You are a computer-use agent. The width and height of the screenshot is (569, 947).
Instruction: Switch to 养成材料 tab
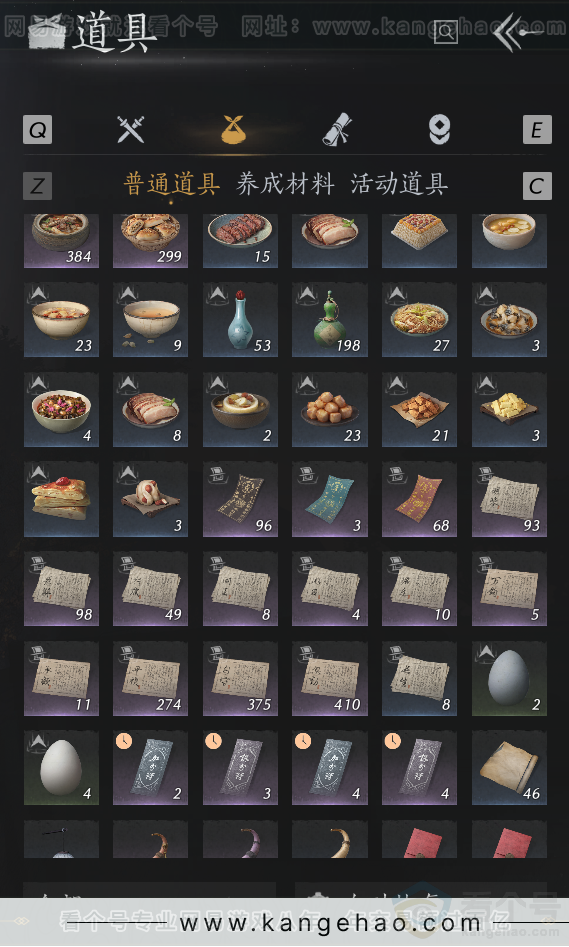(285, 184)
